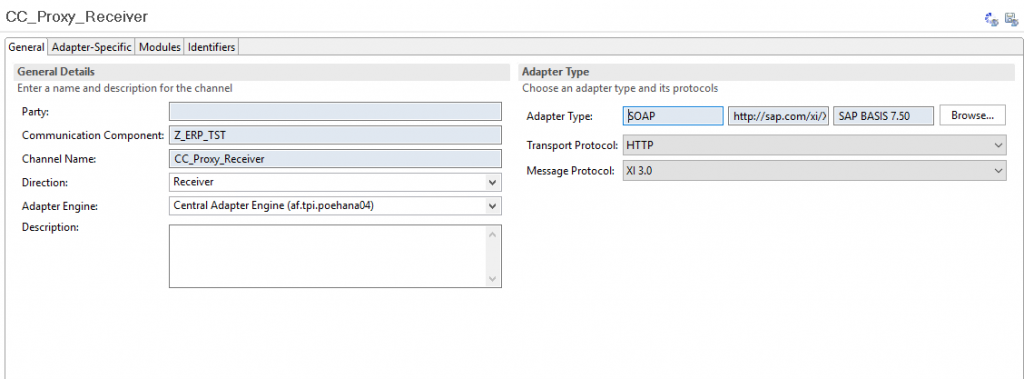Click the SOAP adapter type field

click(673, 116)
